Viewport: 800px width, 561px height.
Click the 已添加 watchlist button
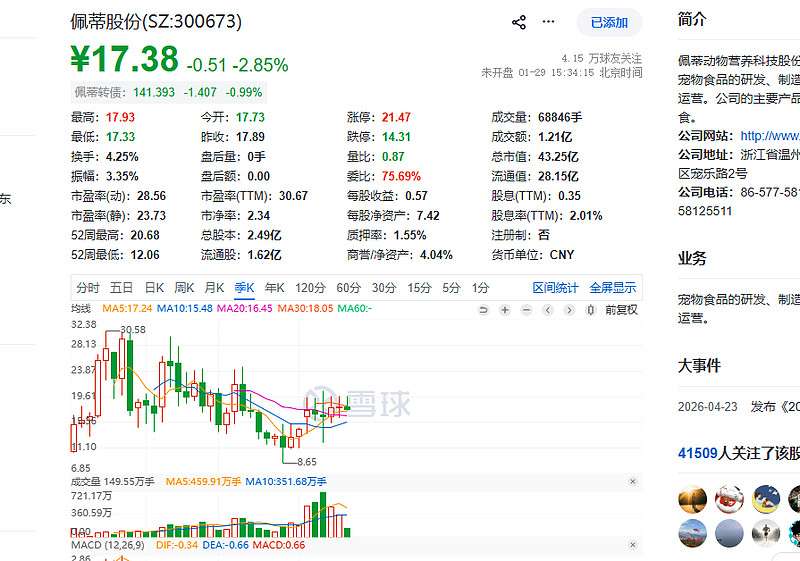(x=609, y=22)
